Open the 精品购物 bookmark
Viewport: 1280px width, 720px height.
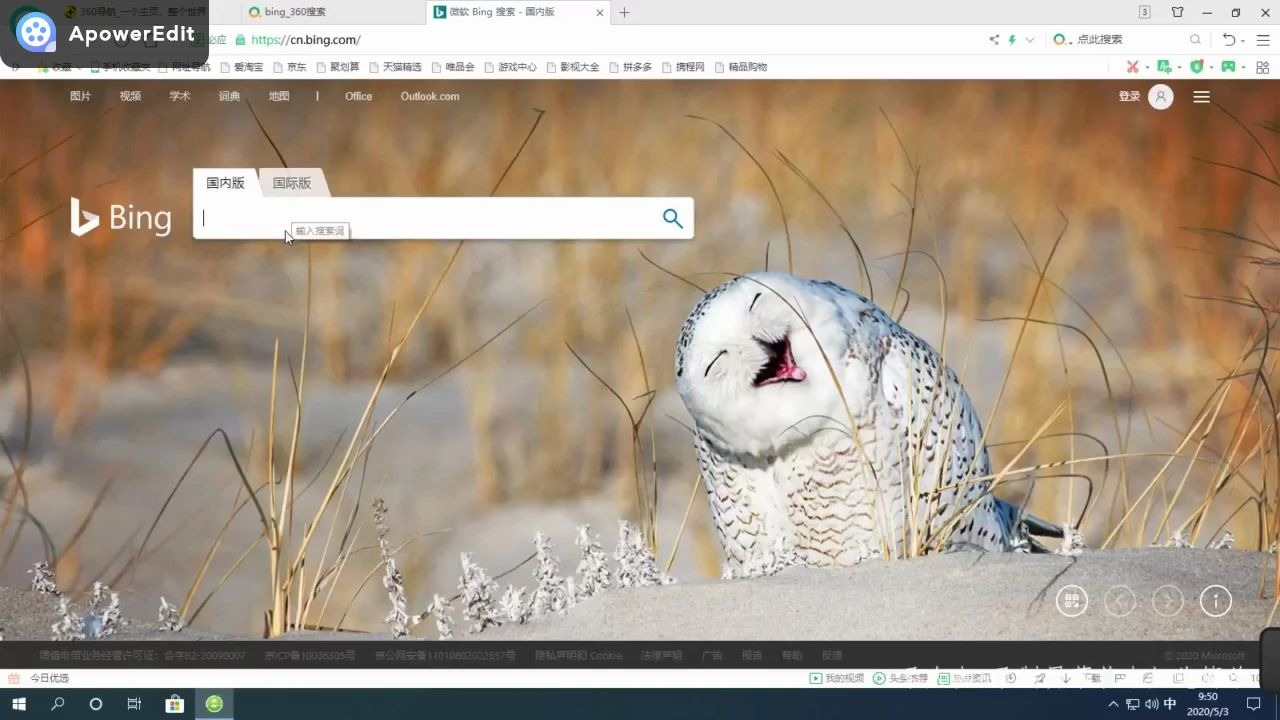(741, 67)
